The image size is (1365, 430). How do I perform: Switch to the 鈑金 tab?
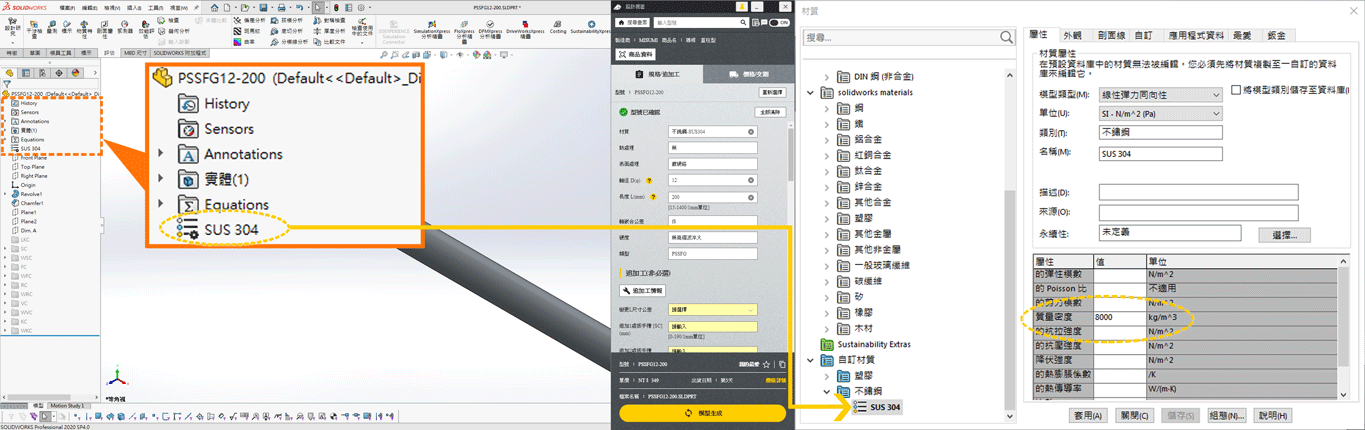pos(1276,35)
